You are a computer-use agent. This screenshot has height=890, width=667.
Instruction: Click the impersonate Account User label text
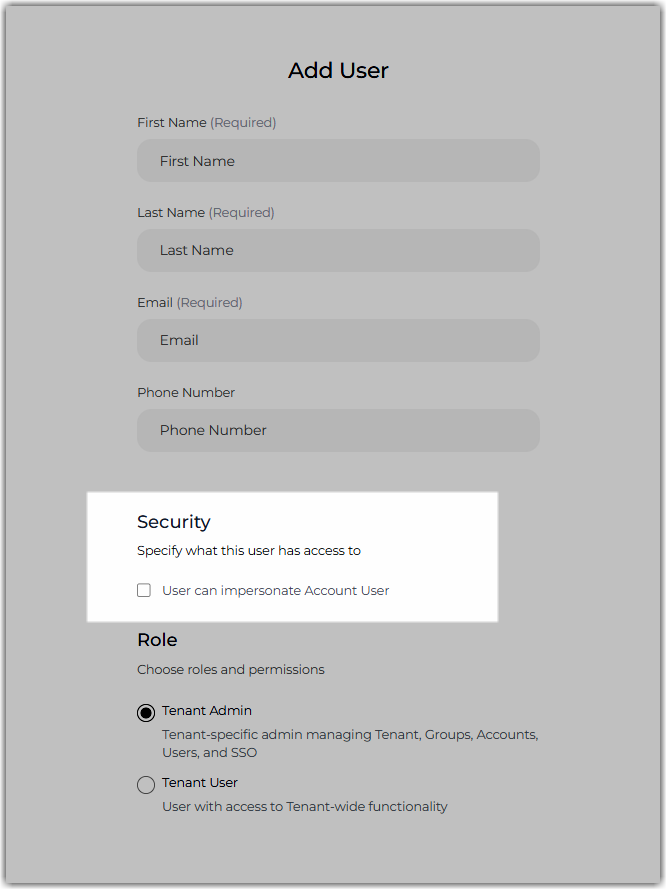(x=276, y=591)
